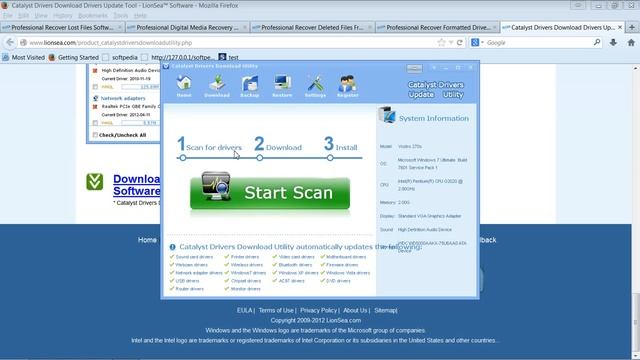Switch to Professional Recover Deleted Files tab

click(312, 27)
